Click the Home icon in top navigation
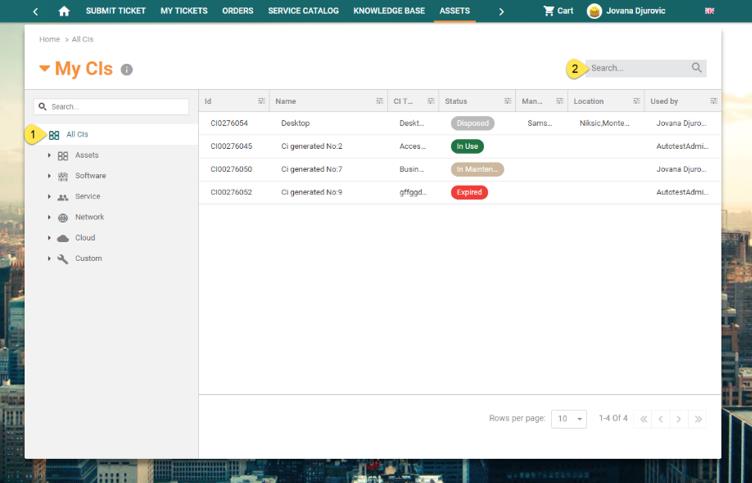 click(x=64, y=11)
